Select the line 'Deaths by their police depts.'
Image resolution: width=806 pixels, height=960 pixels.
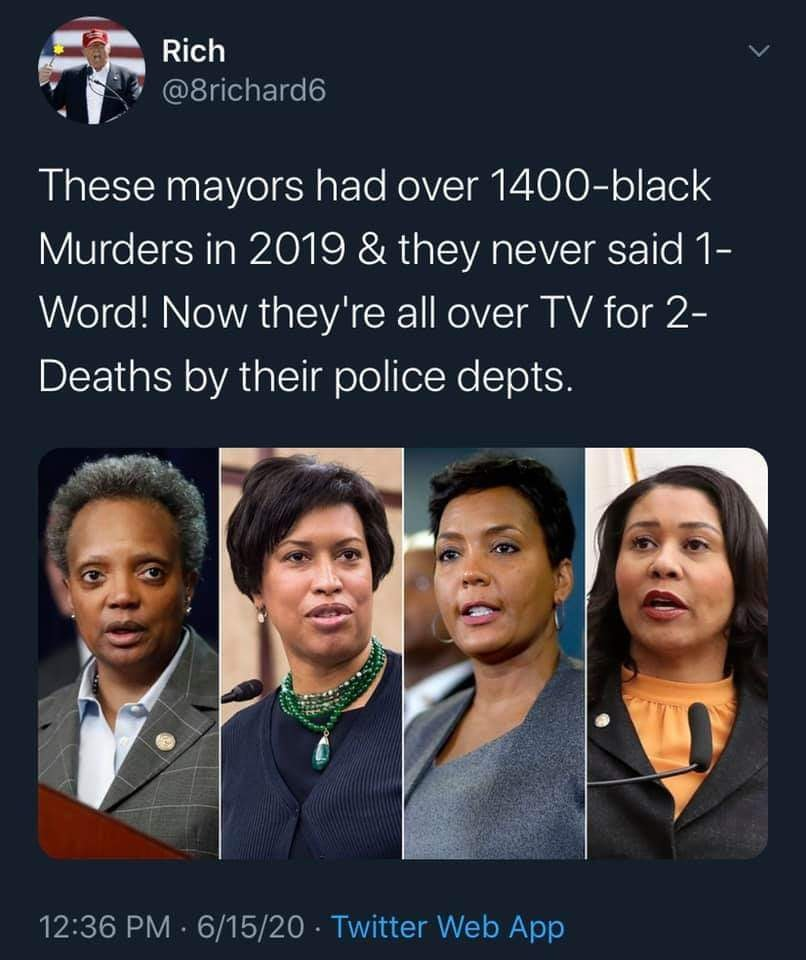coord(307,377)
